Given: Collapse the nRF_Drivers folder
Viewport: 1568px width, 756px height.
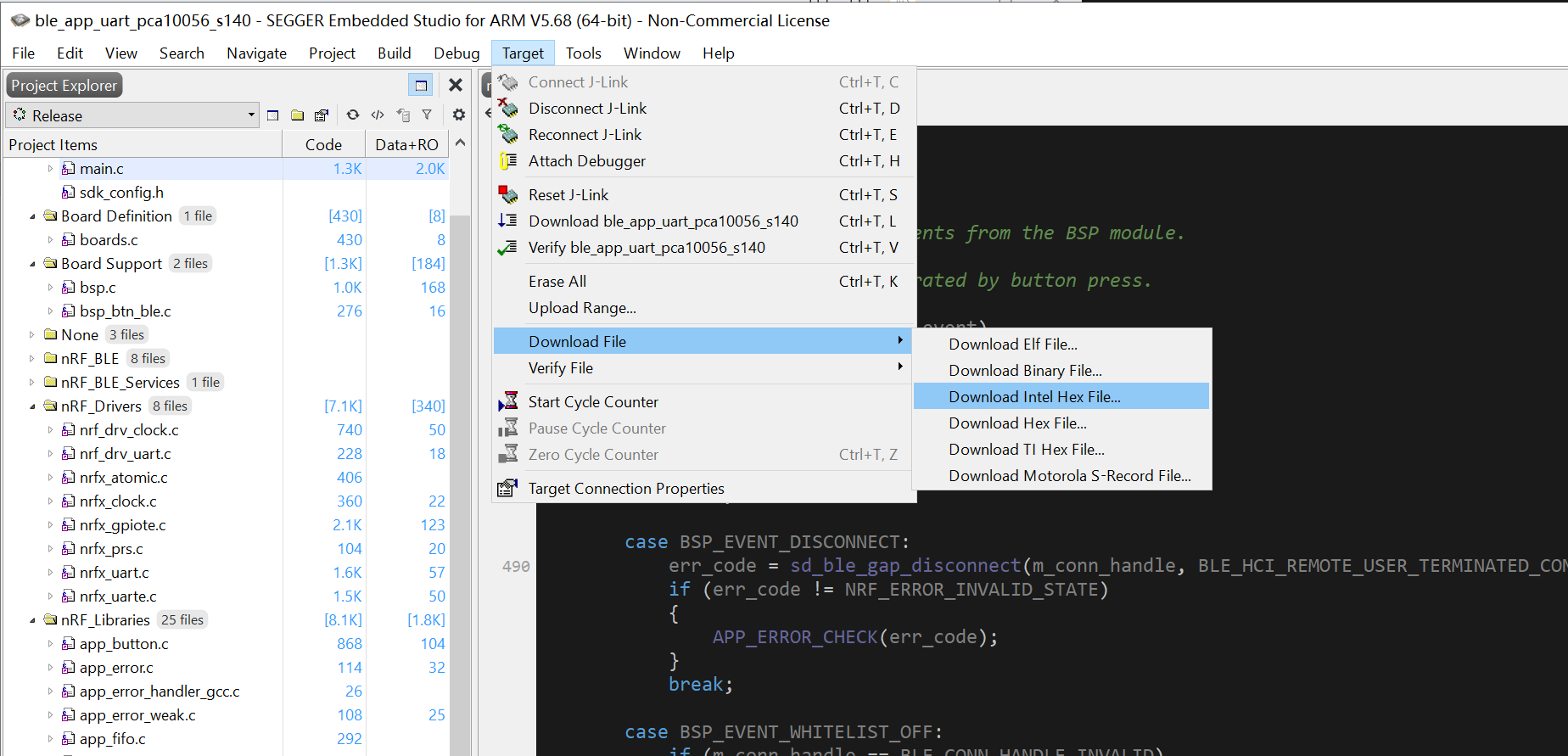Looking at the screenshot, I should (32, 406).
